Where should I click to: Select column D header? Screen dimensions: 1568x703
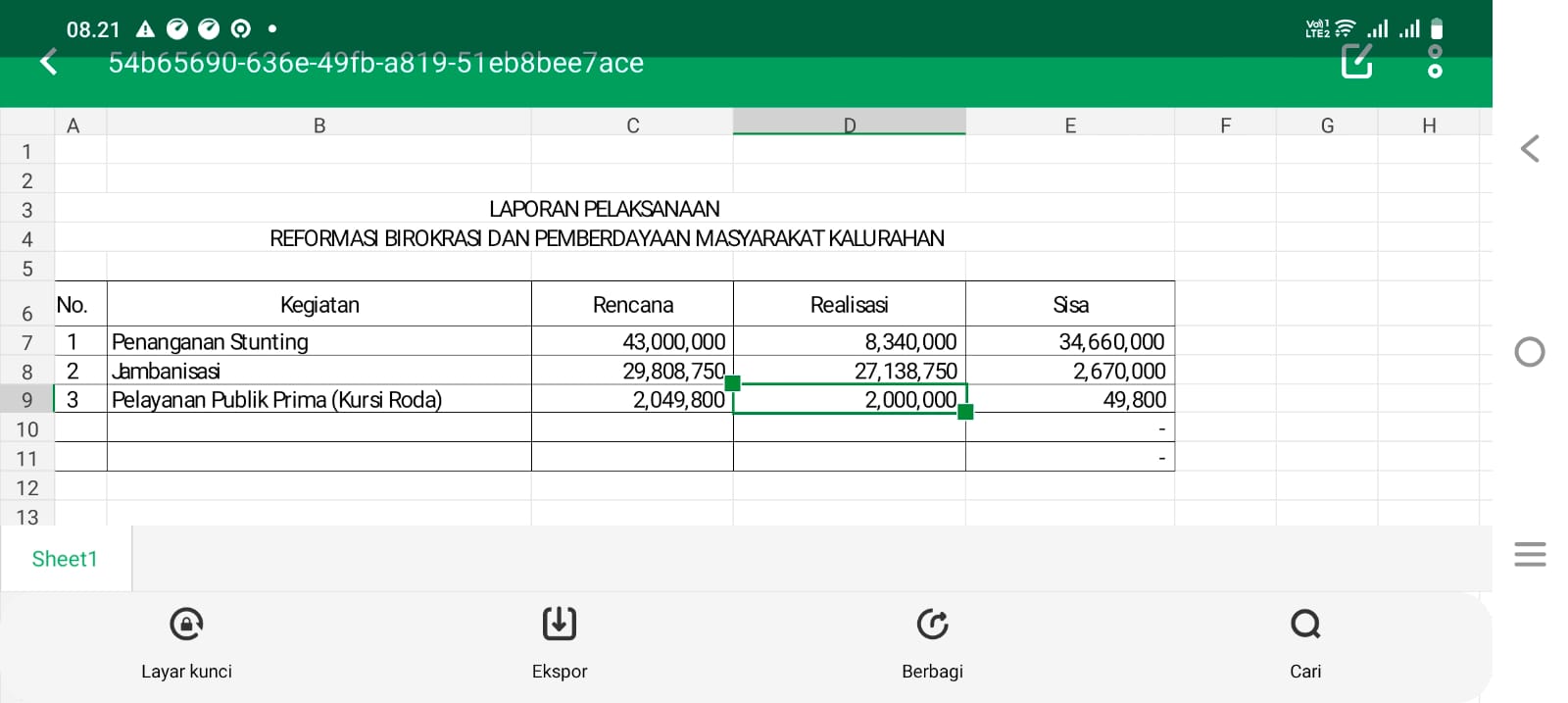pyautogui.click(x=849, y=125)
